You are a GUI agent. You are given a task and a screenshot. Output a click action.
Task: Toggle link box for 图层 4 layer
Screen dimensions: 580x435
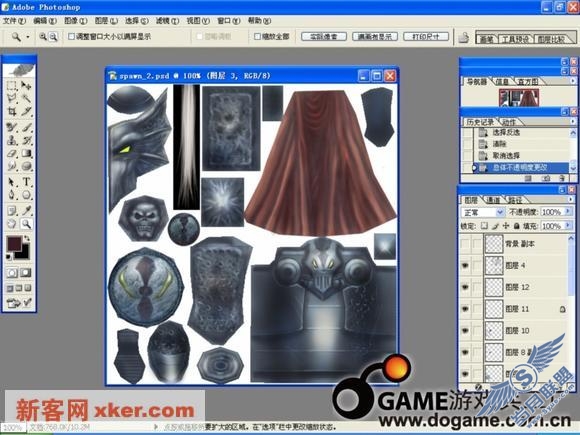tap(478, 266)
